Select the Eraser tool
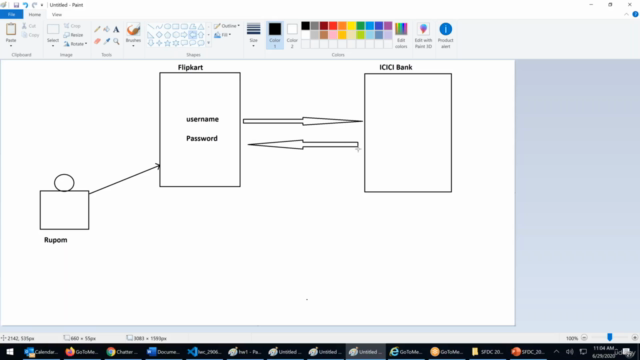This screenshot has width=640, height=360. point(97,41)
